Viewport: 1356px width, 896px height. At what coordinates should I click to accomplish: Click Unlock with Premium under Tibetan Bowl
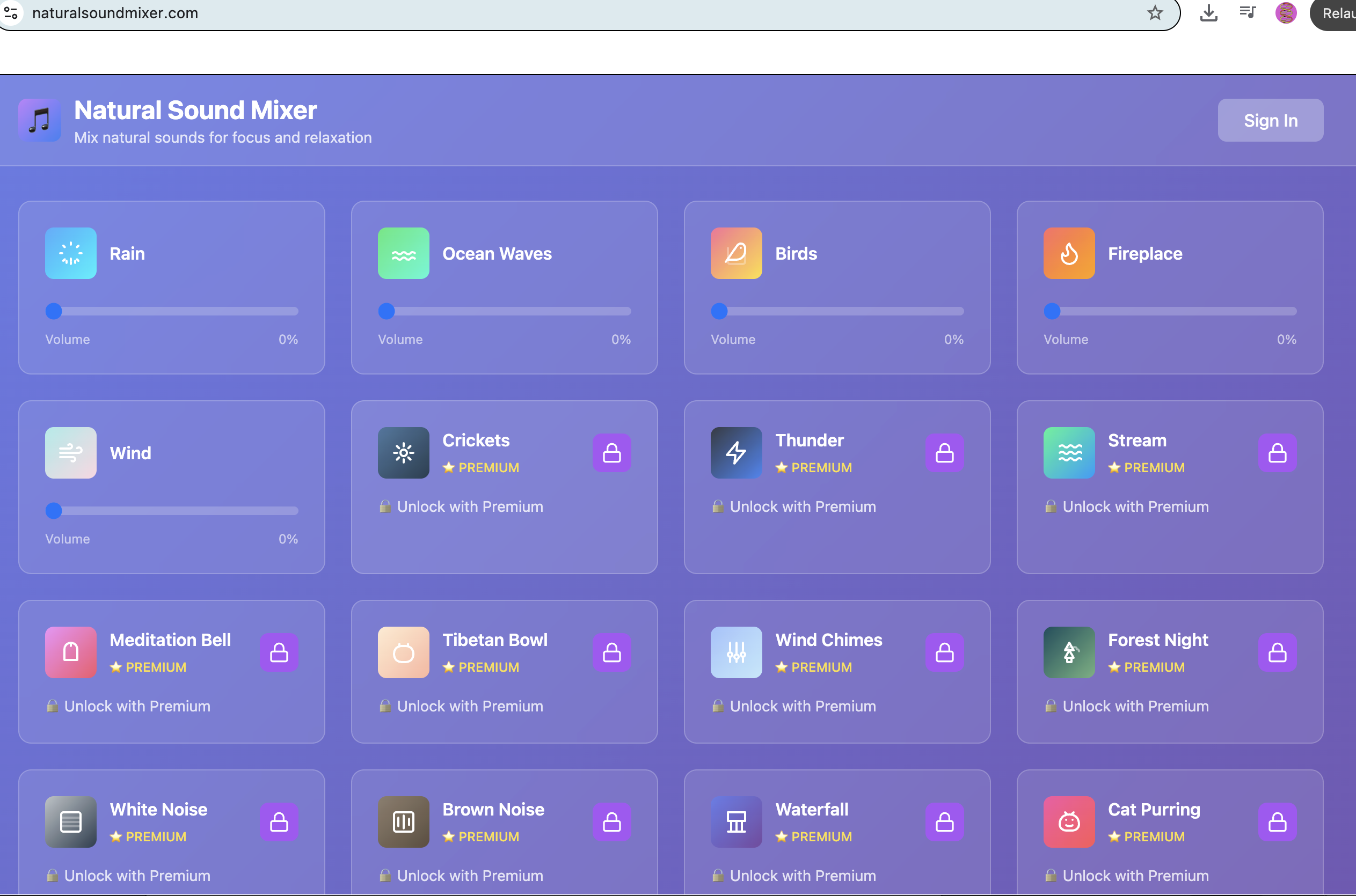(469, 706)
